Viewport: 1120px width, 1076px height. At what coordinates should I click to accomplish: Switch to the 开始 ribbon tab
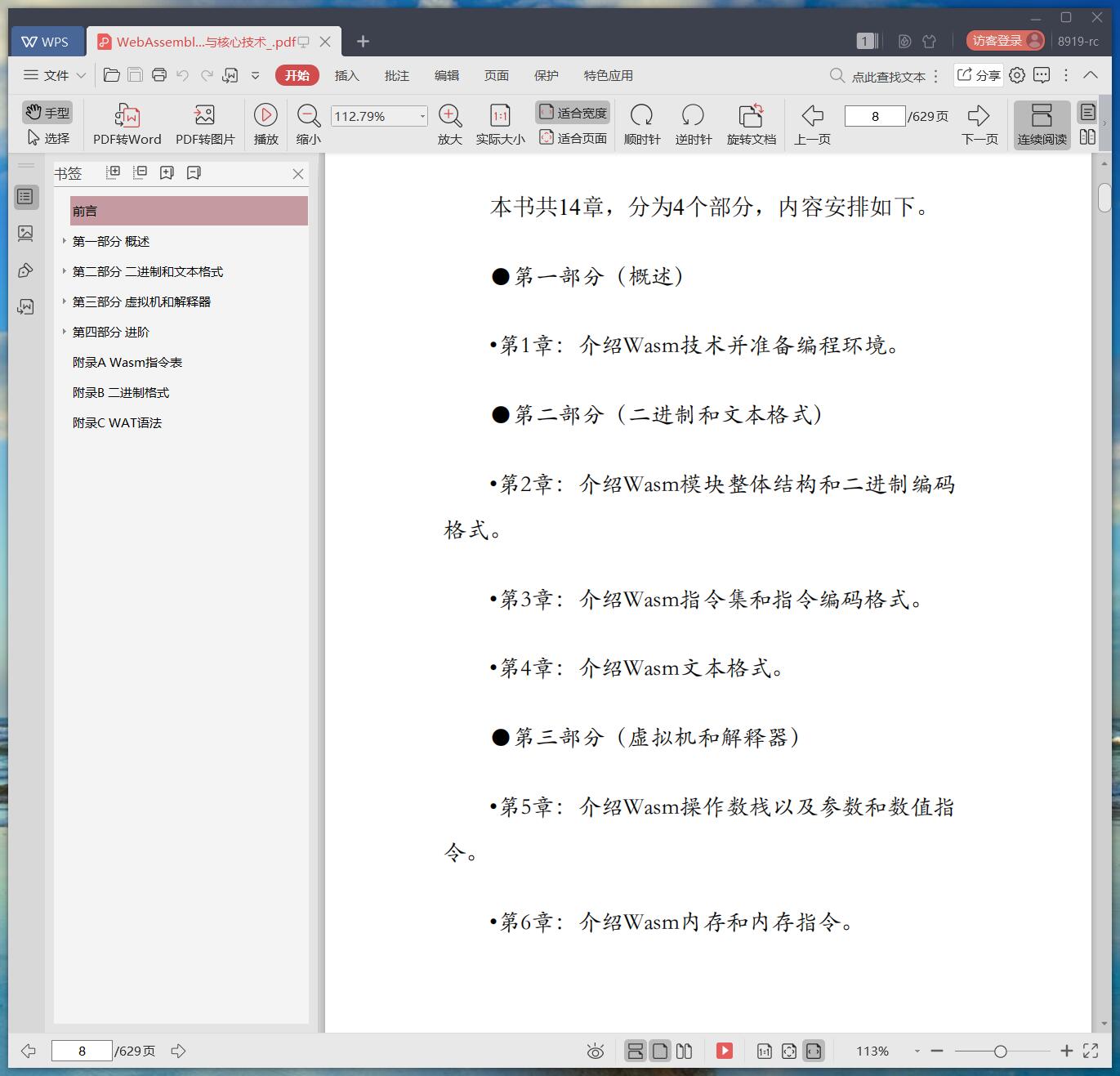point(297,75)
